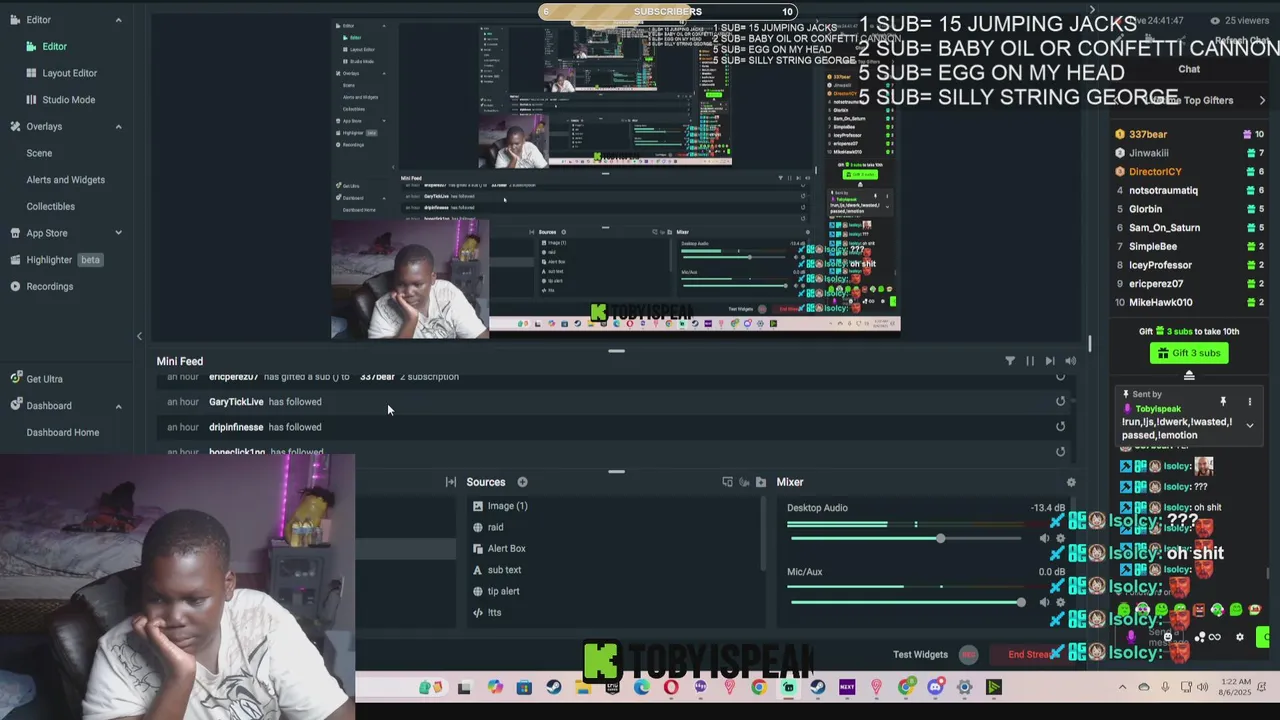
Task: Replay GaryTickLive follow alert
Action: 1061,402
